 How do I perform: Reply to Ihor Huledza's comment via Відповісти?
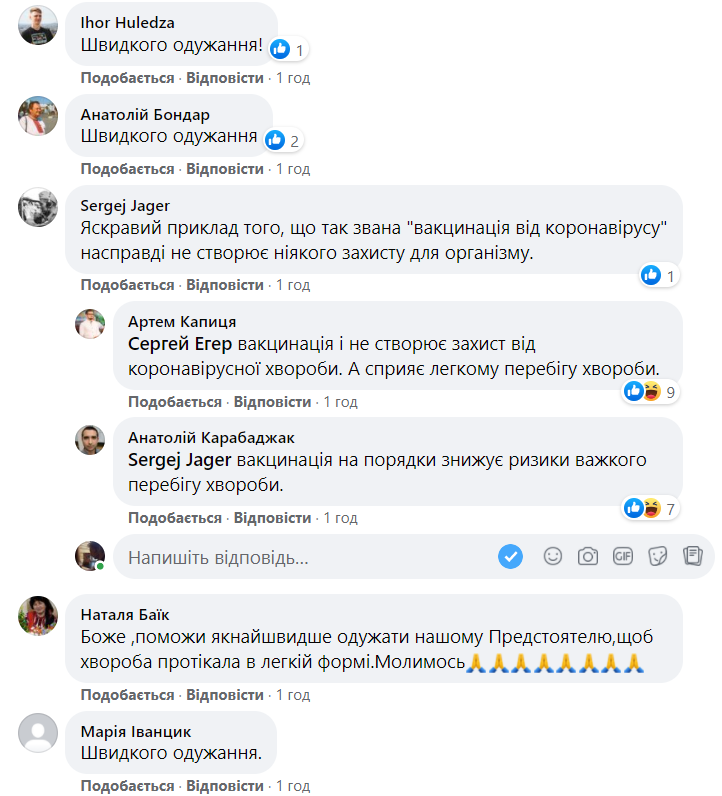(225, 78)
